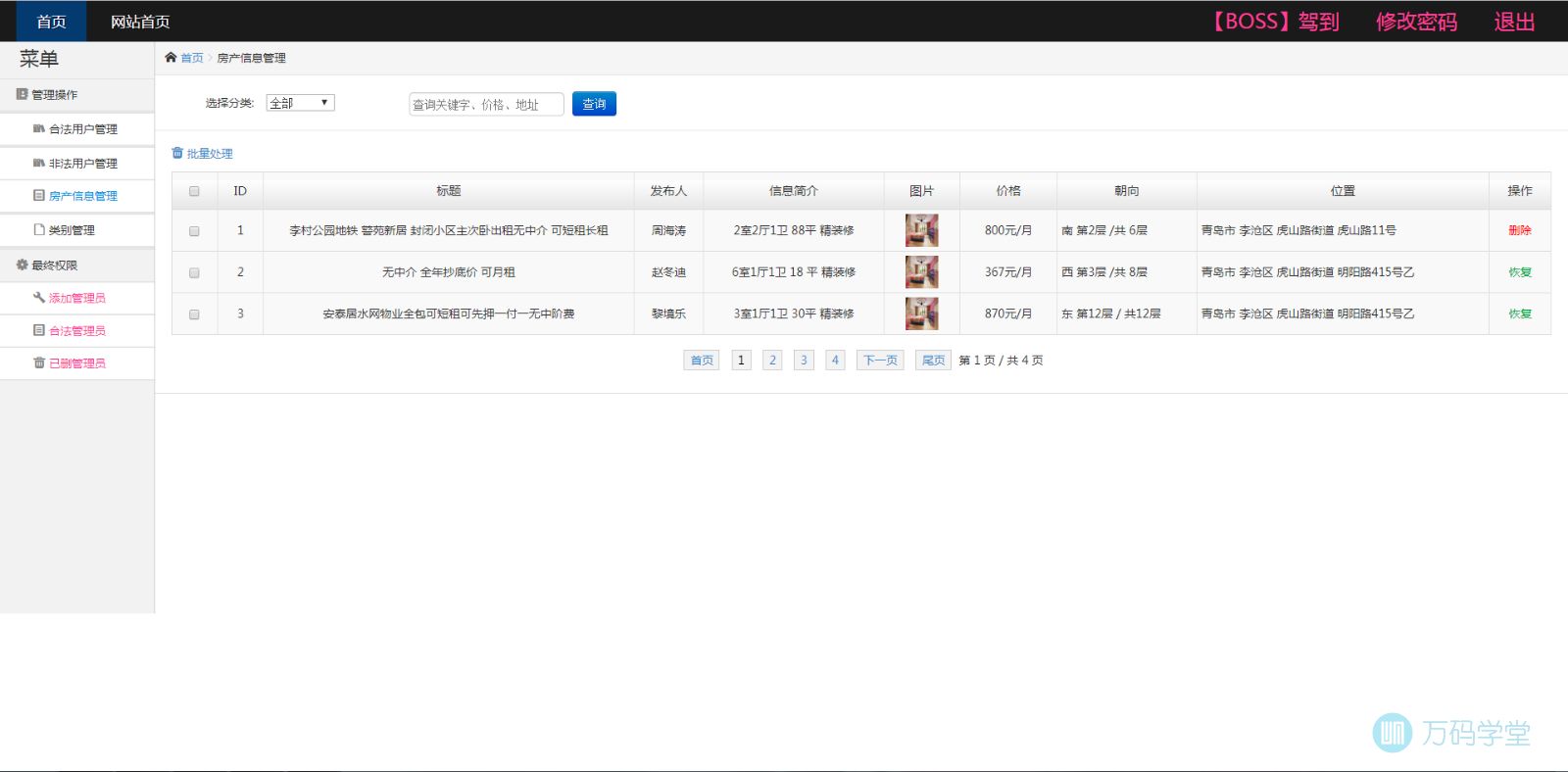
Task: Click the icon beside 管理操作 header
Action: pos(22,94)
